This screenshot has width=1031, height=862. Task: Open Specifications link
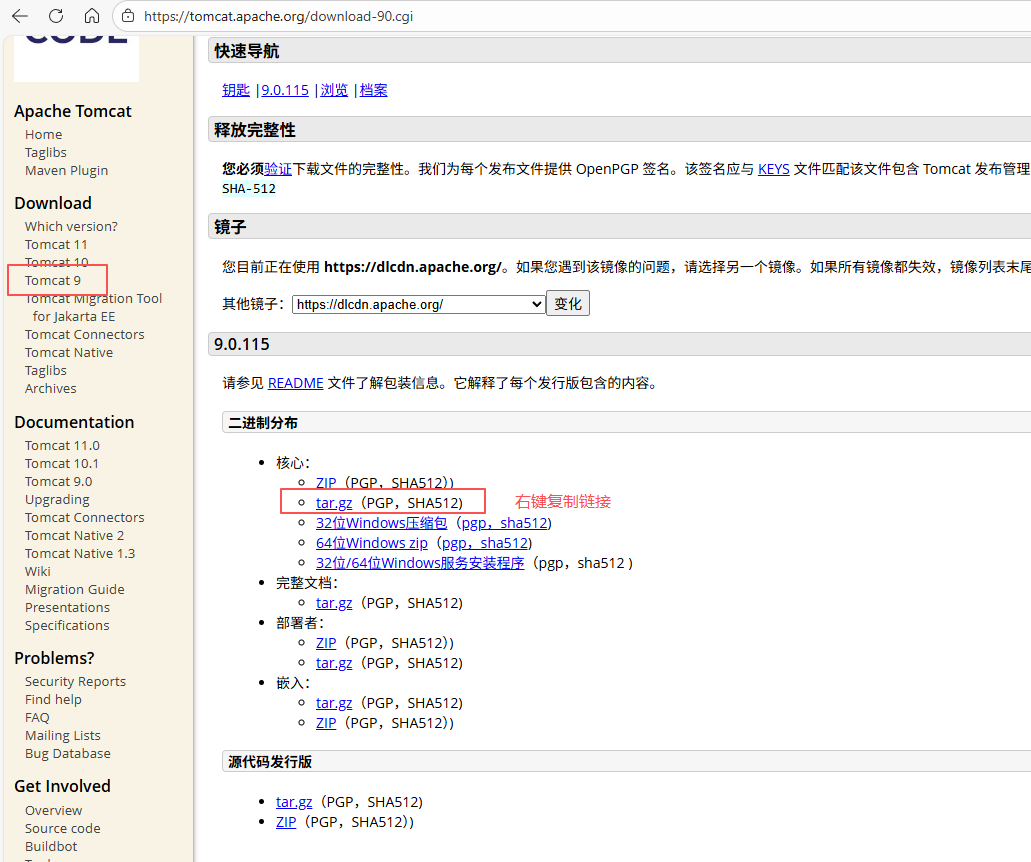[67, 625]
